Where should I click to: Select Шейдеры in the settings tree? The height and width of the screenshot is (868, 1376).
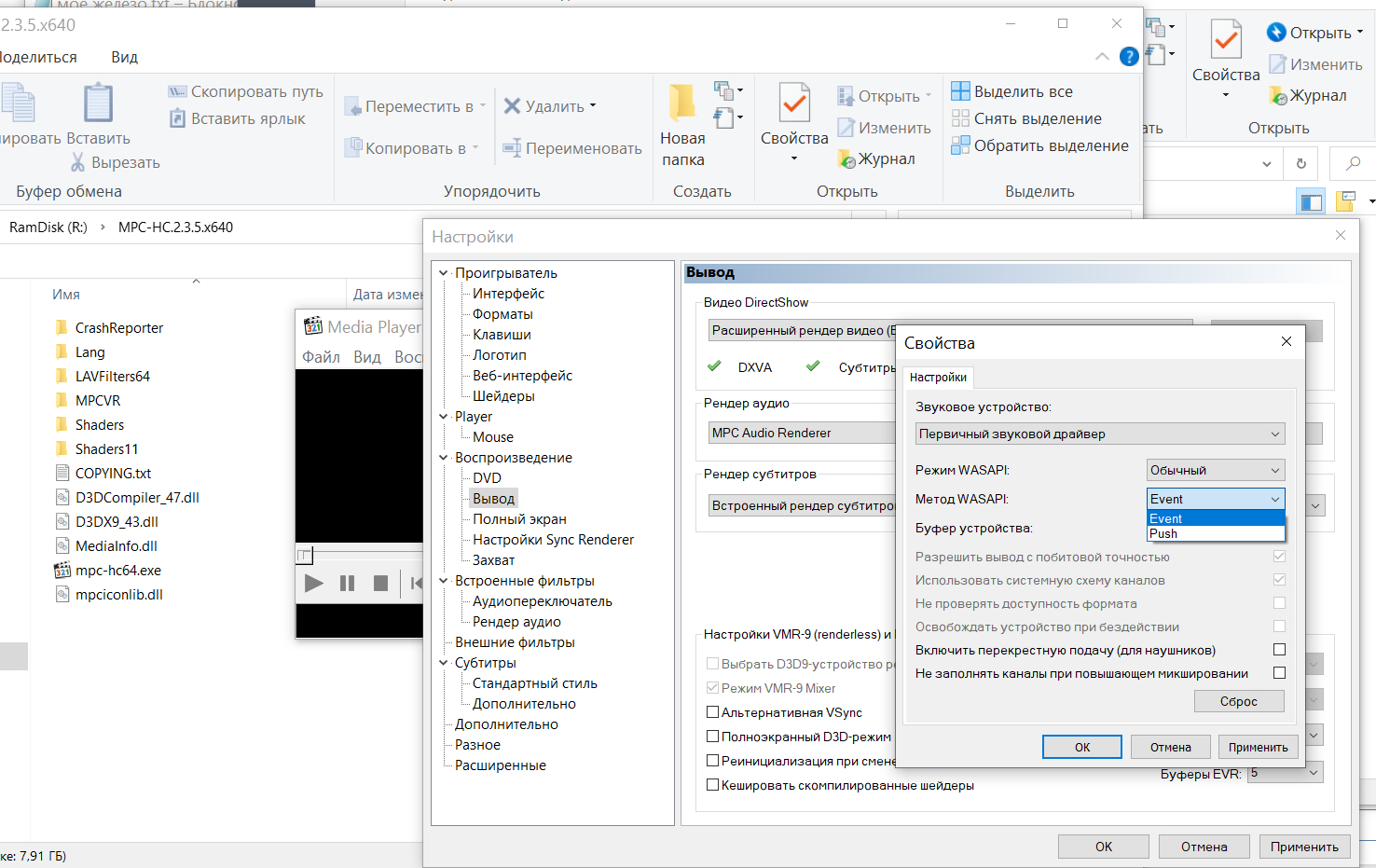pos(503,396)
